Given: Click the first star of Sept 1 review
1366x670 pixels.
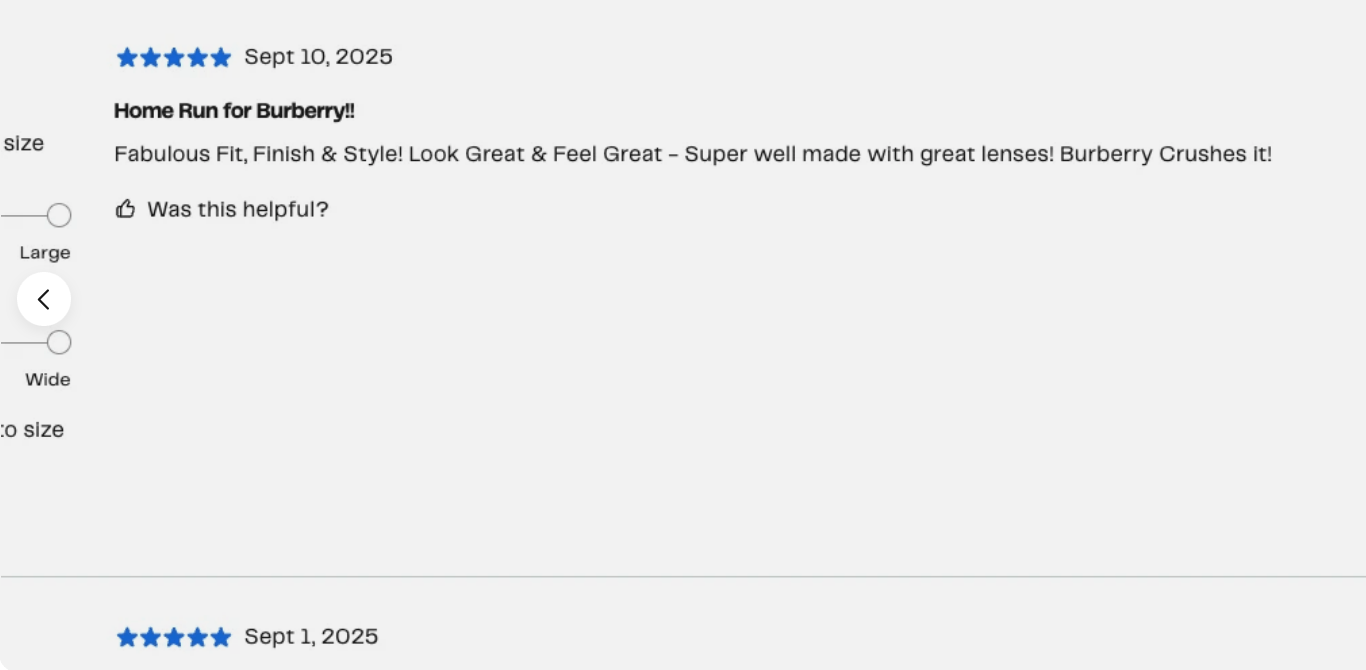Looking at the screenshot, I should tap(127, 638).
